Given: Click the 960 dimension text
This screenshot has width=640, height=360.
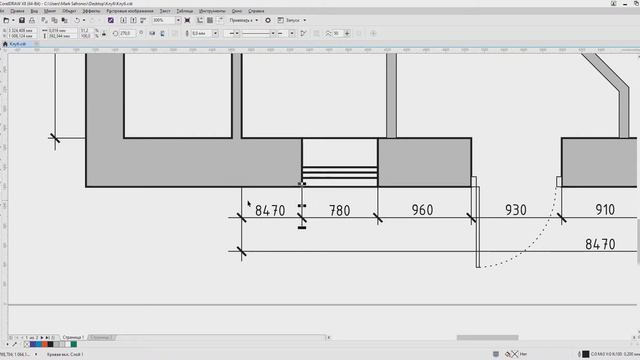Looking at the screenshot, I should tap(422, 210).
